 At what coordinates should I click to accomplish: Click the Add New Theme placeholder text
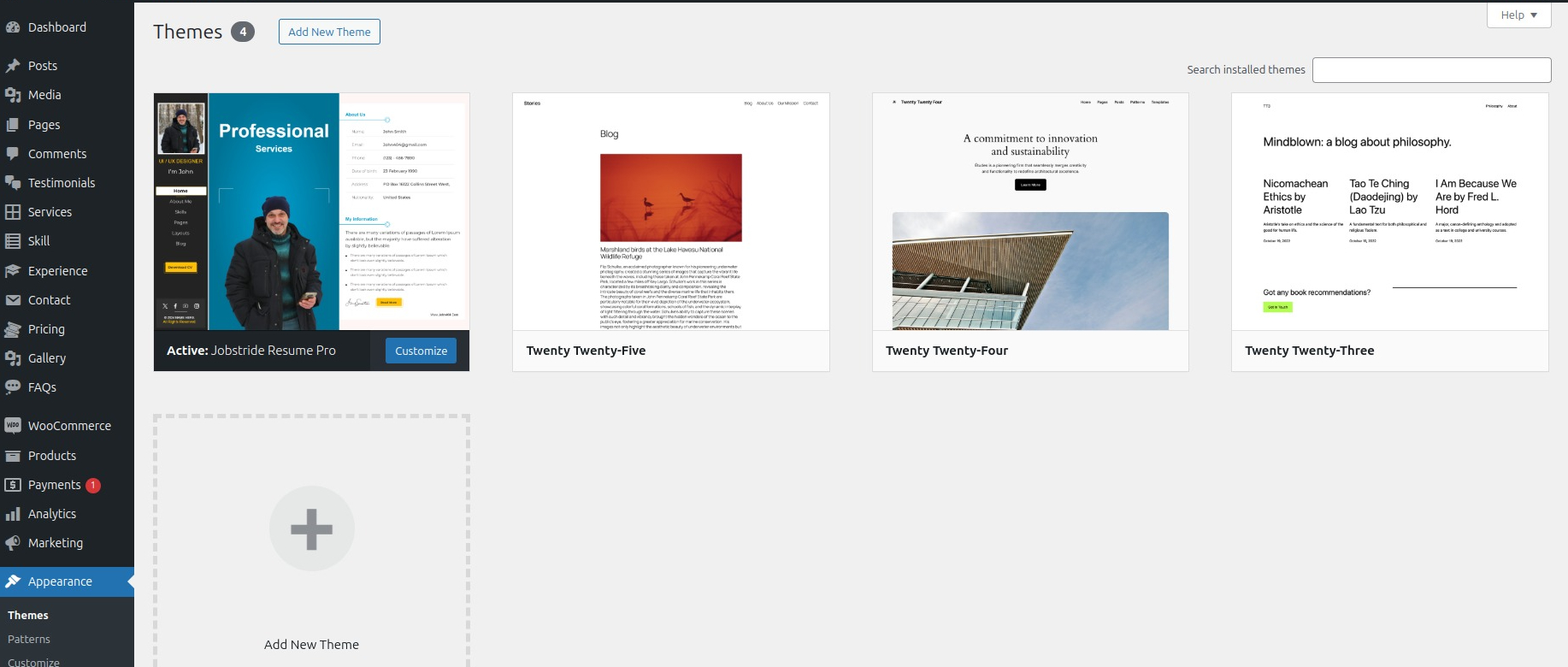(x=311, y=645)
